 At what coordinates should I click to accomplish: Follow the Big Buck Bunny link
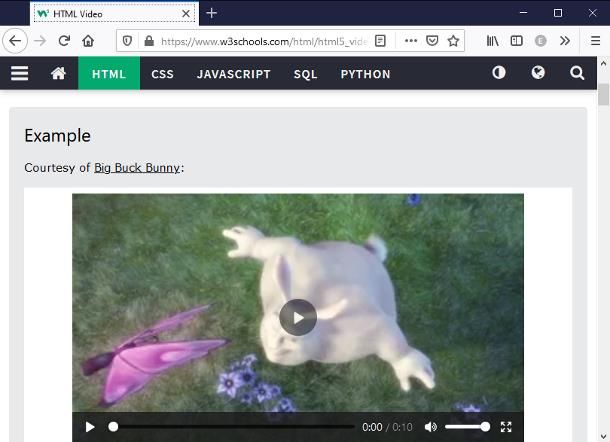pyautogui.click(x=137, y=168)
